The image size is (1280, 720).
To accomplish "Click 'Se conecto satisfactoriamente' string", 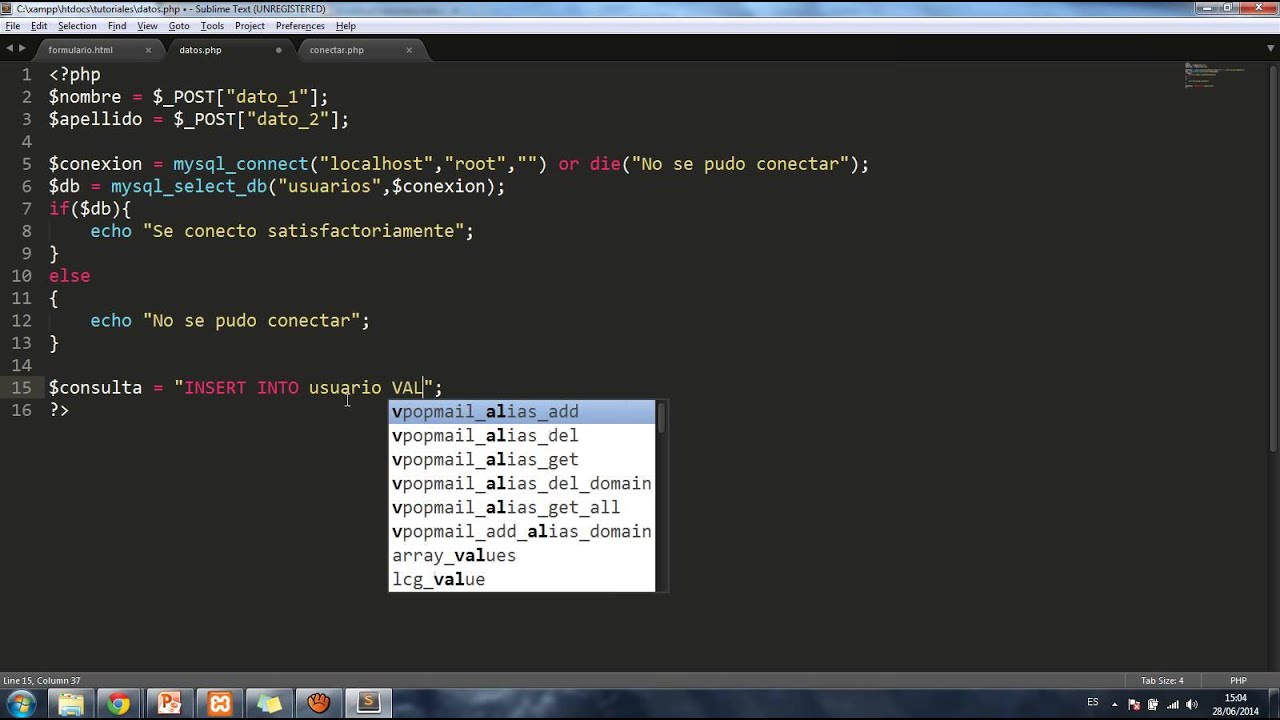I will pyautogui.click(x=308, y=231).
